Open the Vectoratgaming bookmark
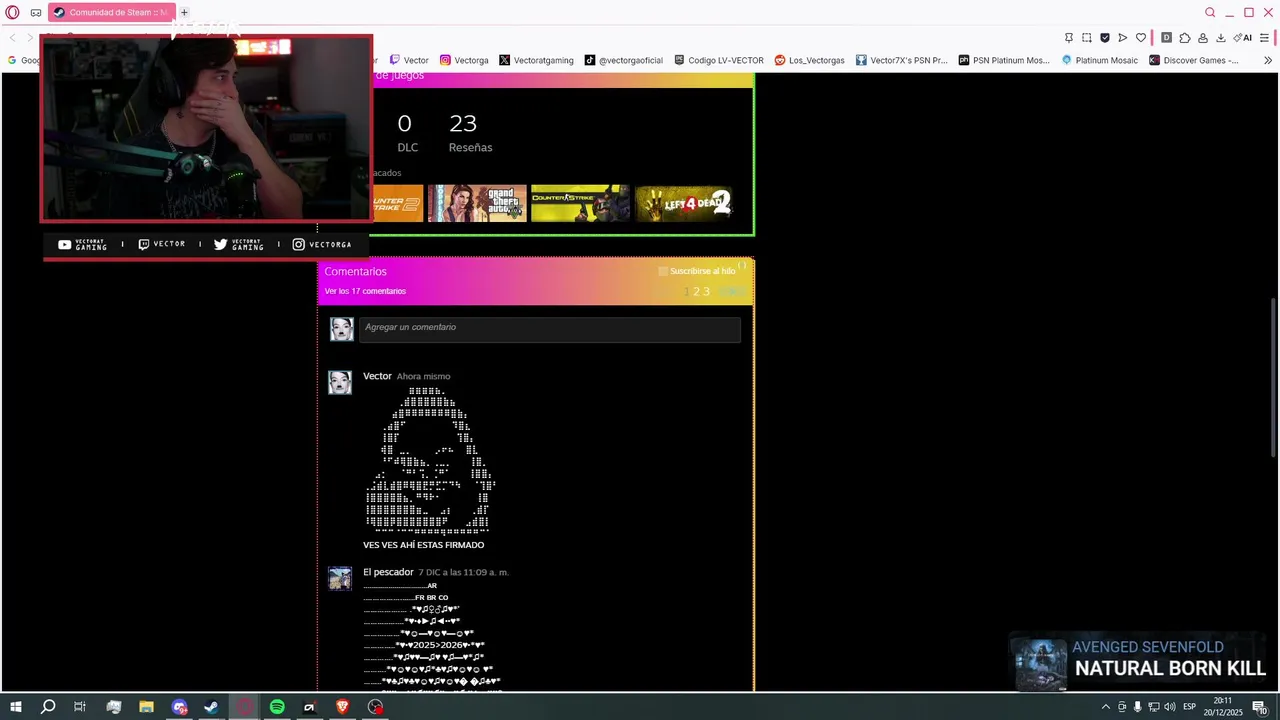1280x720 pixels. tap(536, 60)
